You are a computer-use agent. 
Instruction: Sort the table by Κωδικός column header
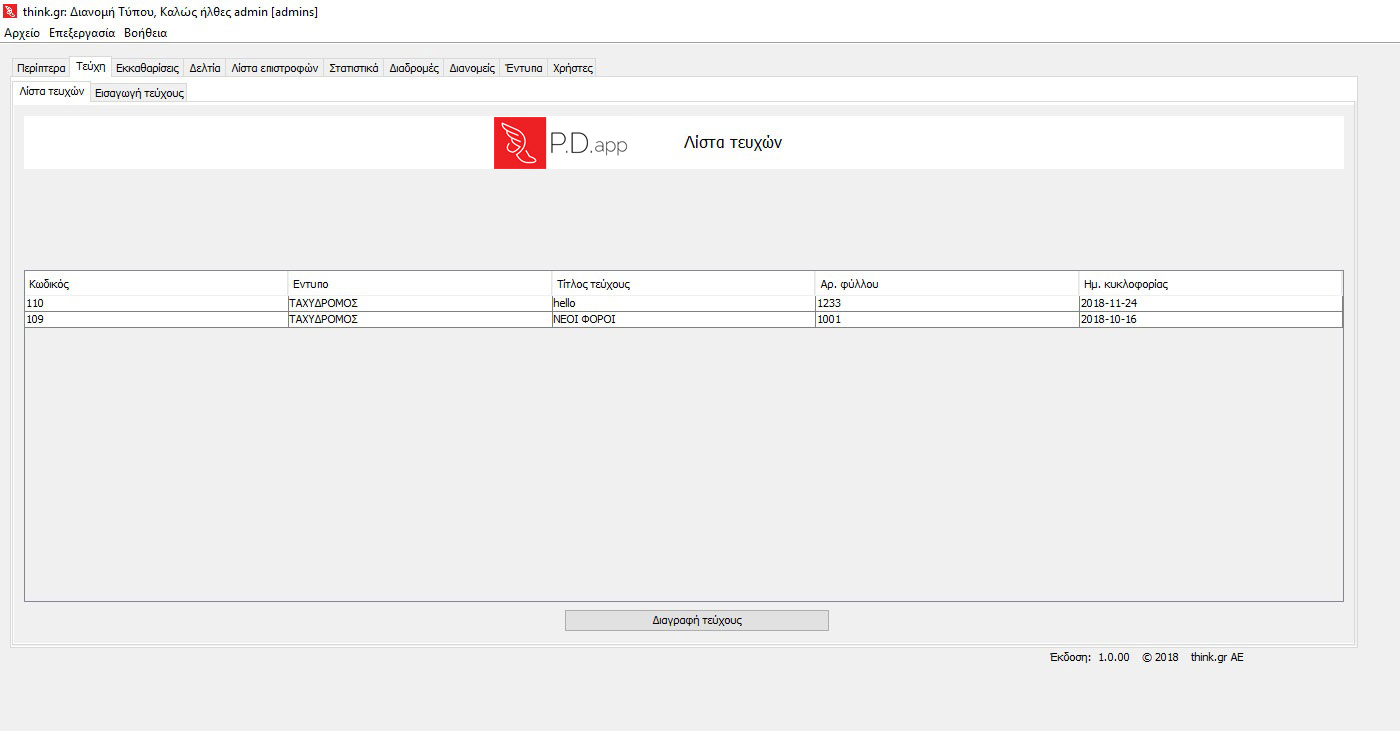pos(156,284)
